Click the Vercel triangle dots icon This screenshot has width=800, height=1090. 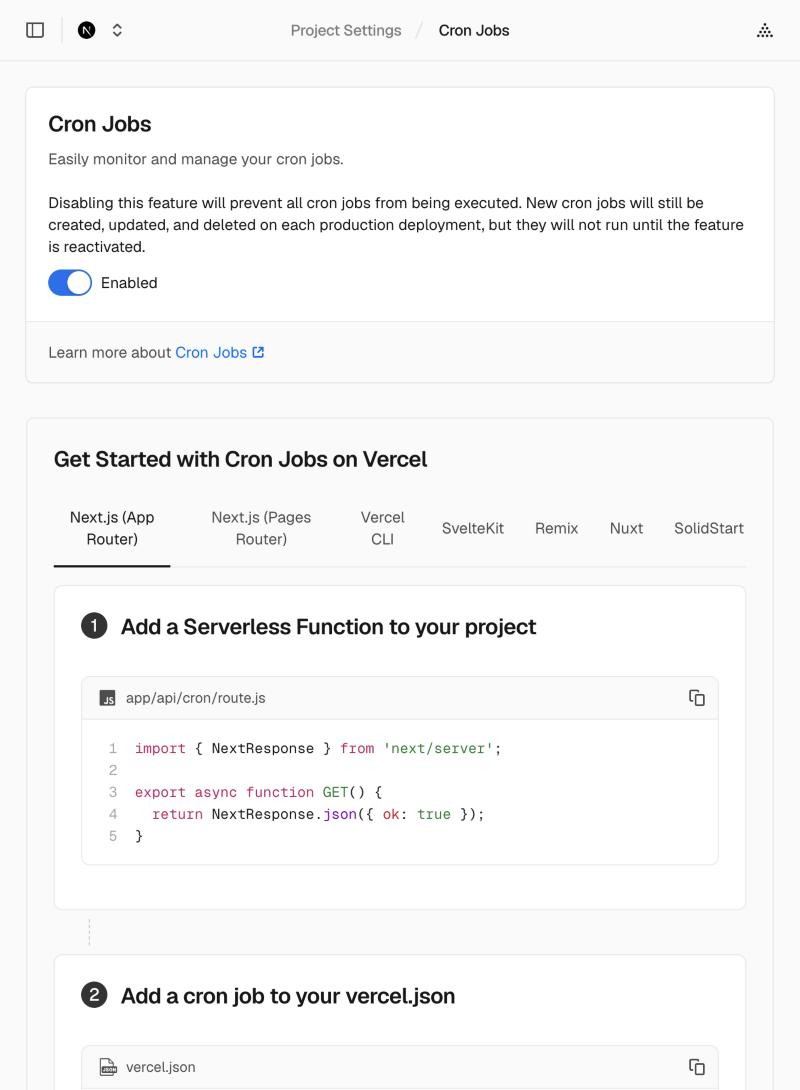(765, 30)
